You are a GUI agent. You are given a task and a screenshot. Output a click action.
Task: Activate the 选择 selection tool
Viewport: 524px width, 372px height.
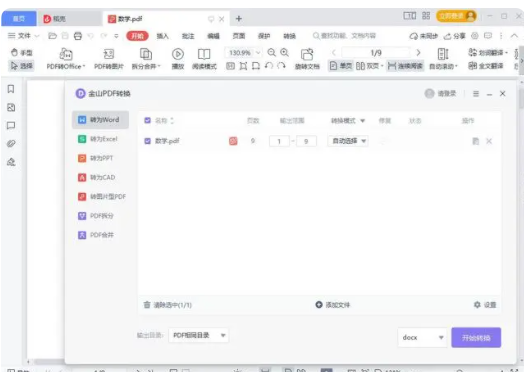(x=21, y=66)
